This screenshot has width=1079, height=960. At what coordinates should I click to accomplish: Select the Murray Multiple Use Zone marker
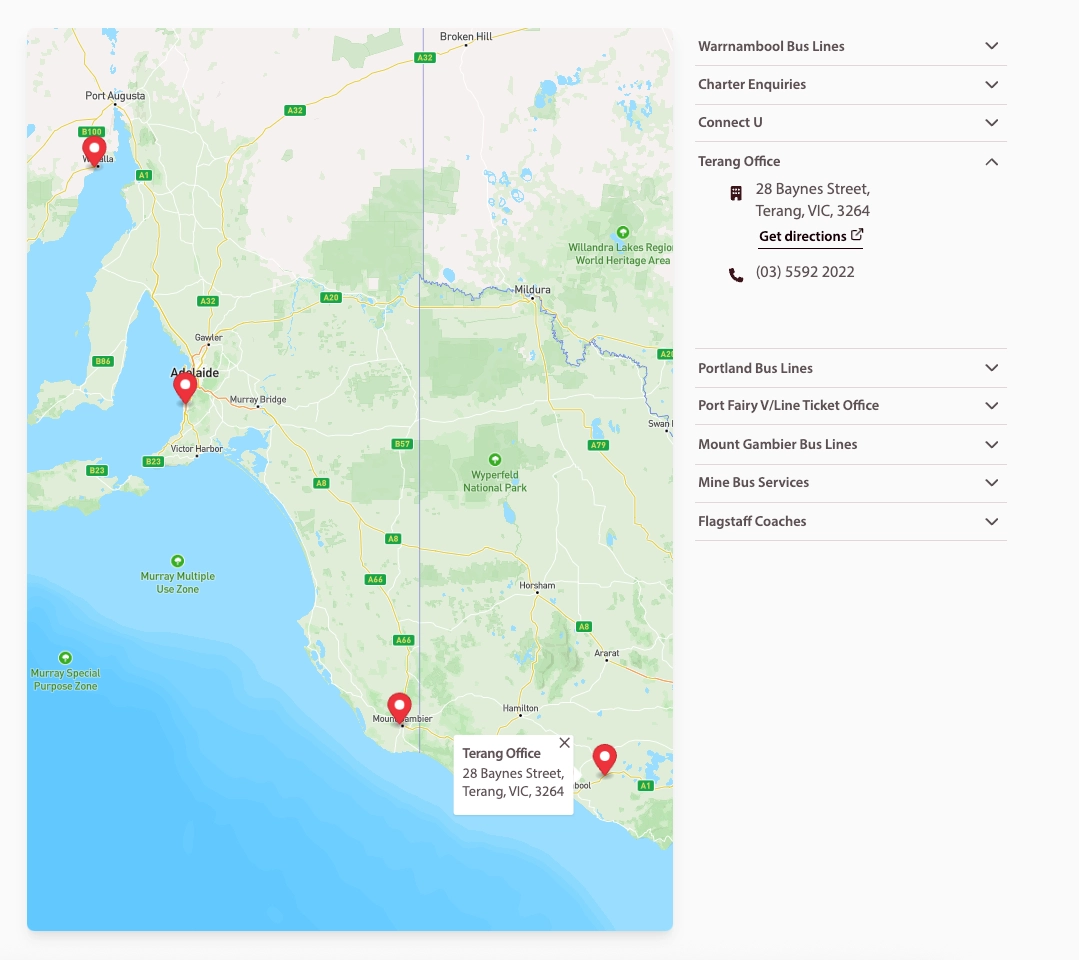pyautogui.click(x=177, y=561)
